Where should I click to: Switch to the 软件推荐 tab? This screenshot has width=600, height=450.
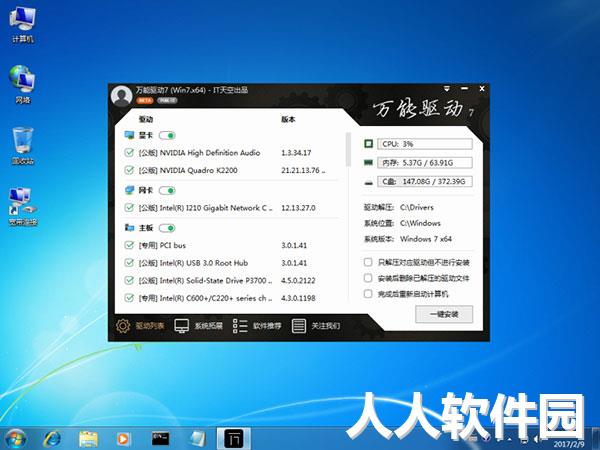pyautogui.click(x=257, y=326)
